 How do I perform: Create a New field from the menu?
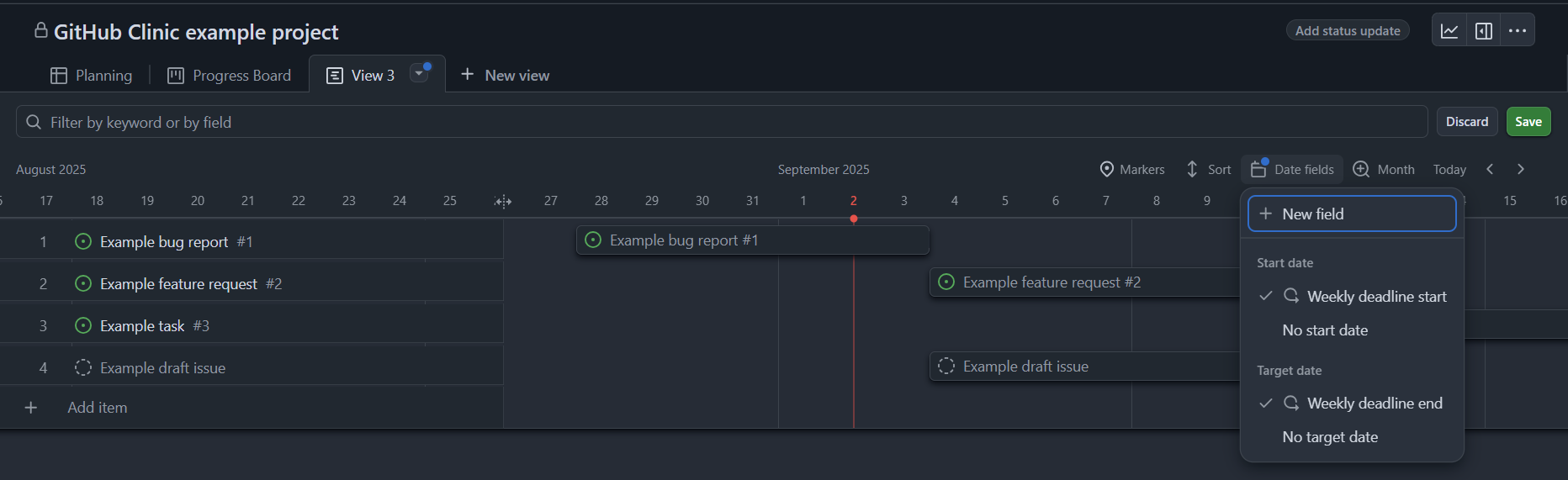(1352, 214)
